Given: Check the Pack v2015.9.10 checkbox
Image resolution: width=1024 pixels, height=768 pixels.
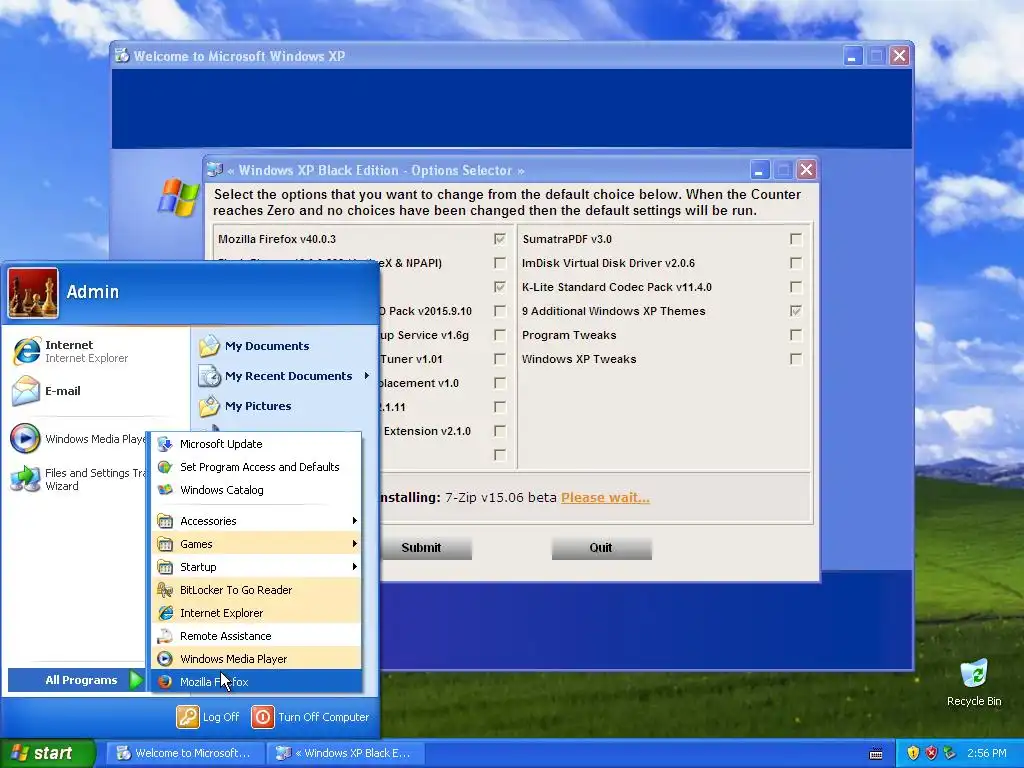Looking at the screenshot, I should click(x=500, y=311).
